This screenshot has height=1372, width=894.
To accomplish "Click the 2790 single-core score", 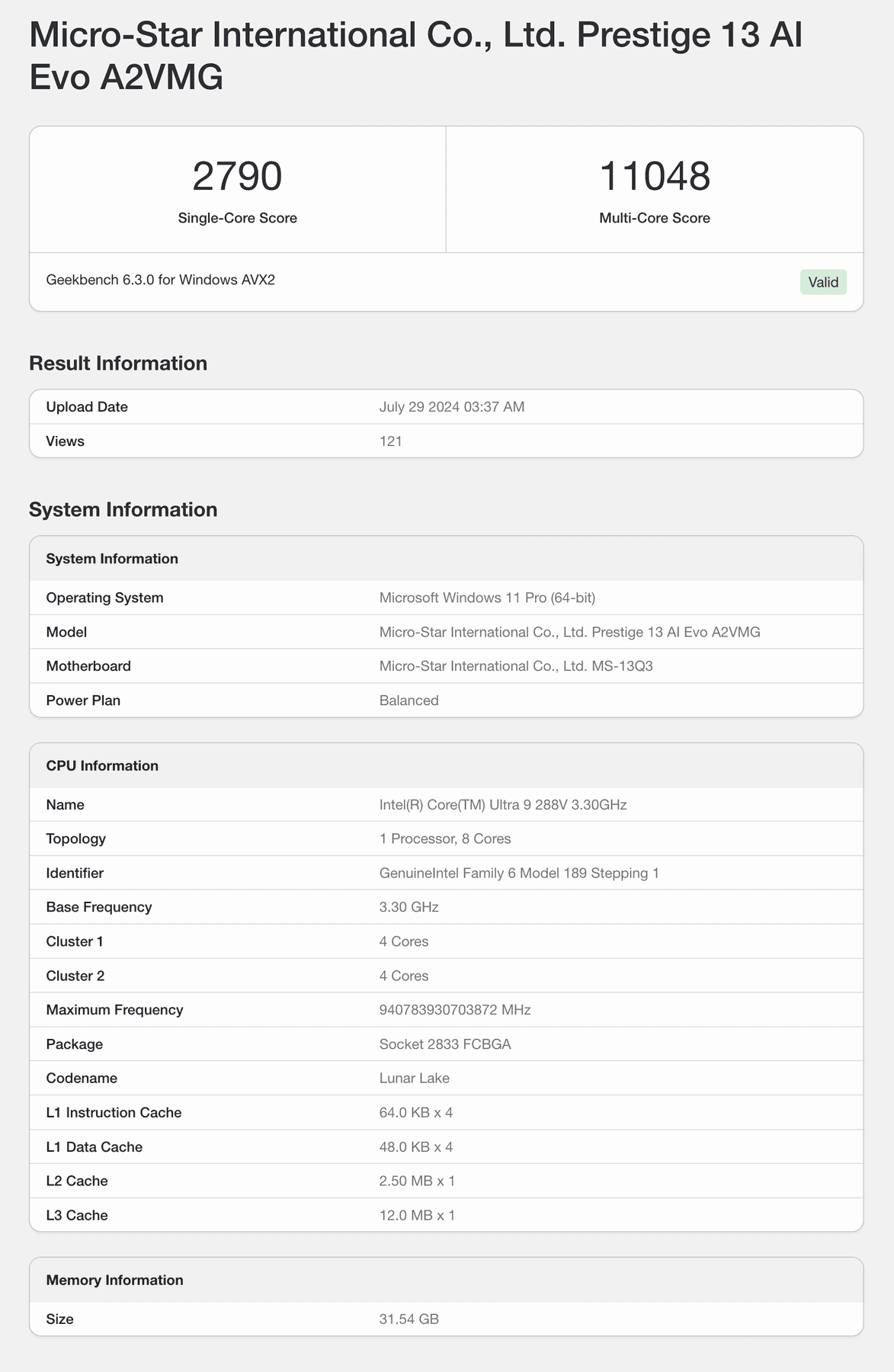I will (x=237, y=177).
